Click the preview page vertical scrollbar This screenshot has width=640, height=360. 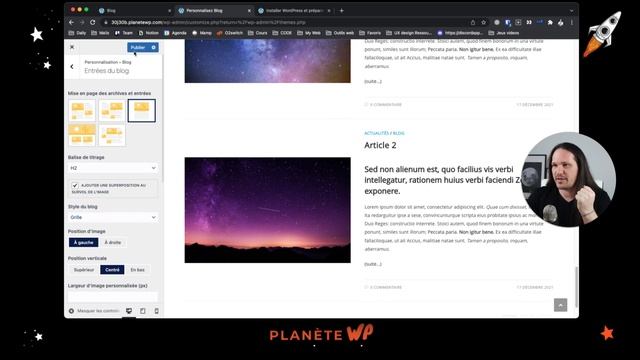click(576, 287)
